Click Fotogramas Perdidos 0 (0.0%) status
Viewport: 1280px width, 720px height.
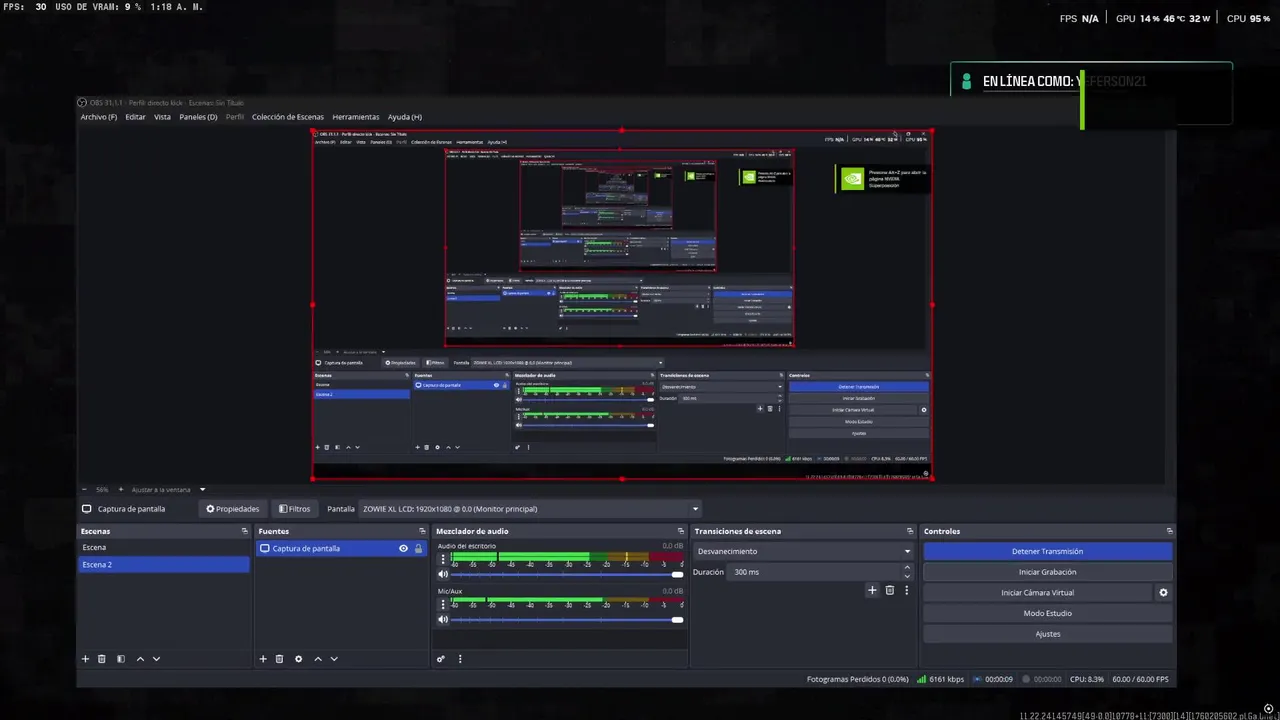(857, 679)
